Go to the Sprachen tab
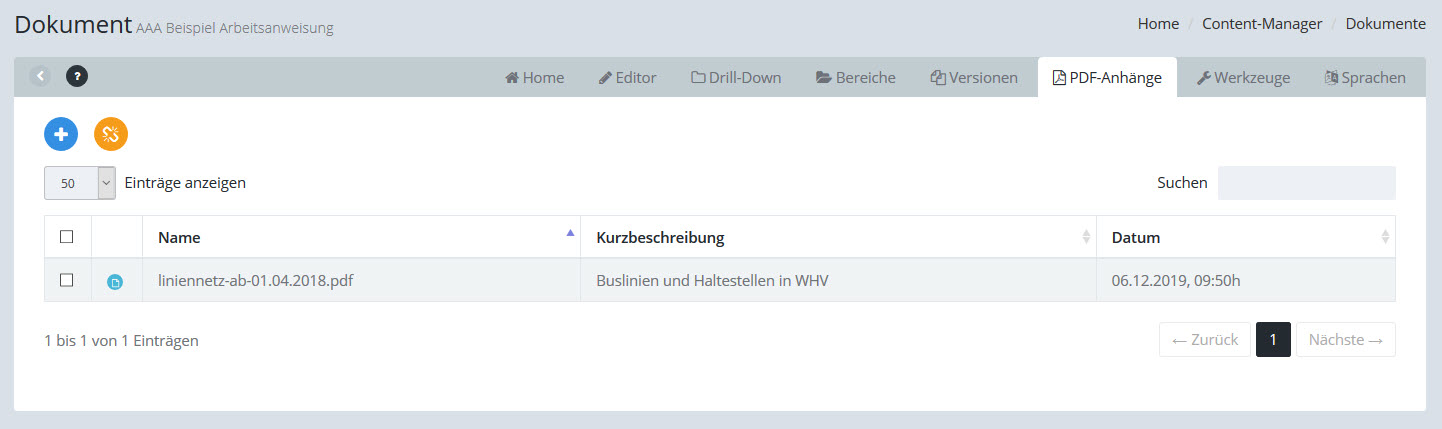Screen dimensions: 1442x429 (x=1365, y=78)
